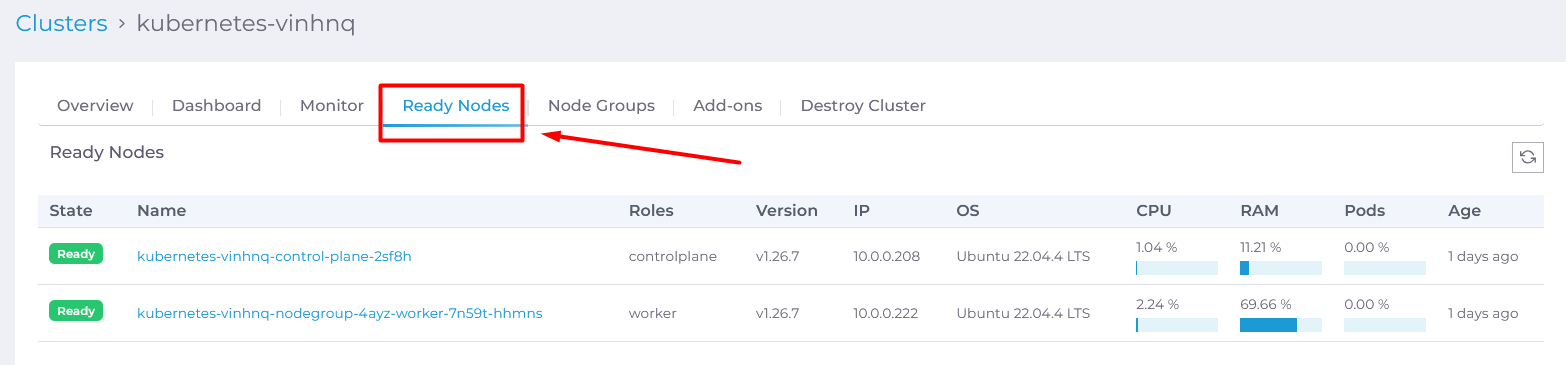The image size is (1566, 365).
Task: Go back to Clusters breadcrumb
Action: click(x=62, y=23)
